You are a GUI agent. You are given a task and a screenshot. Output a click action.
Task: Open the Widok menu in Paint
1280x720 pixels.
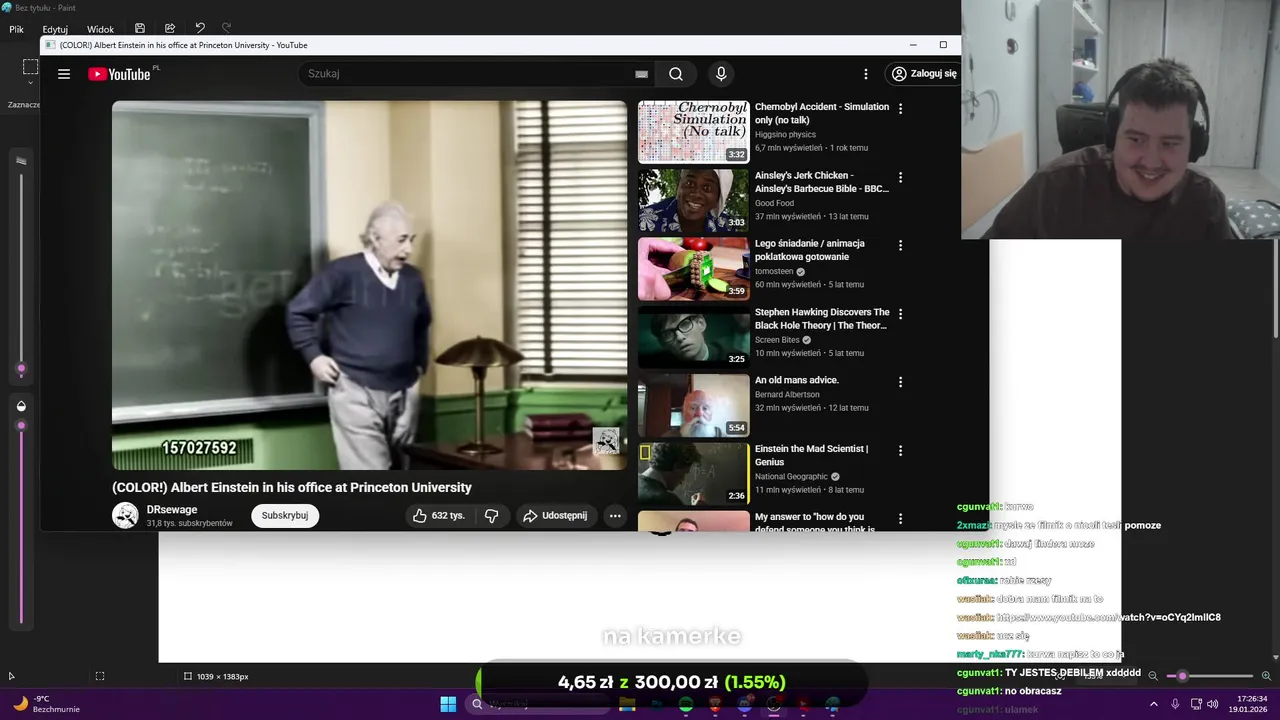click(100, 29)
